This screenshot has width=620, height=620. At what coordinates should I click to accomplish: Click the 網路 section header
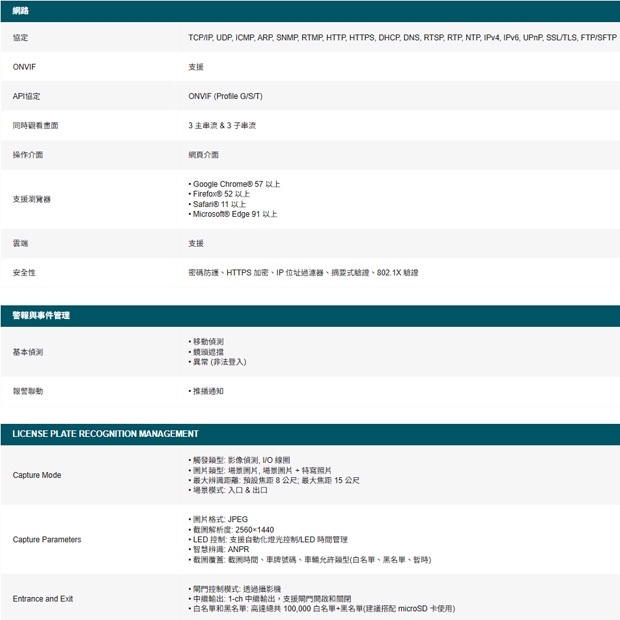coord(20,11)
